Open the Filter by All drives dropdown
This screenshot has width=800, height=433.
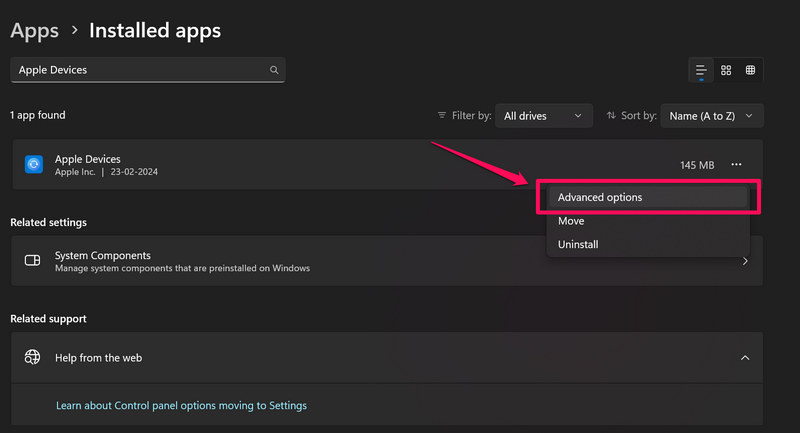[543, 116]
